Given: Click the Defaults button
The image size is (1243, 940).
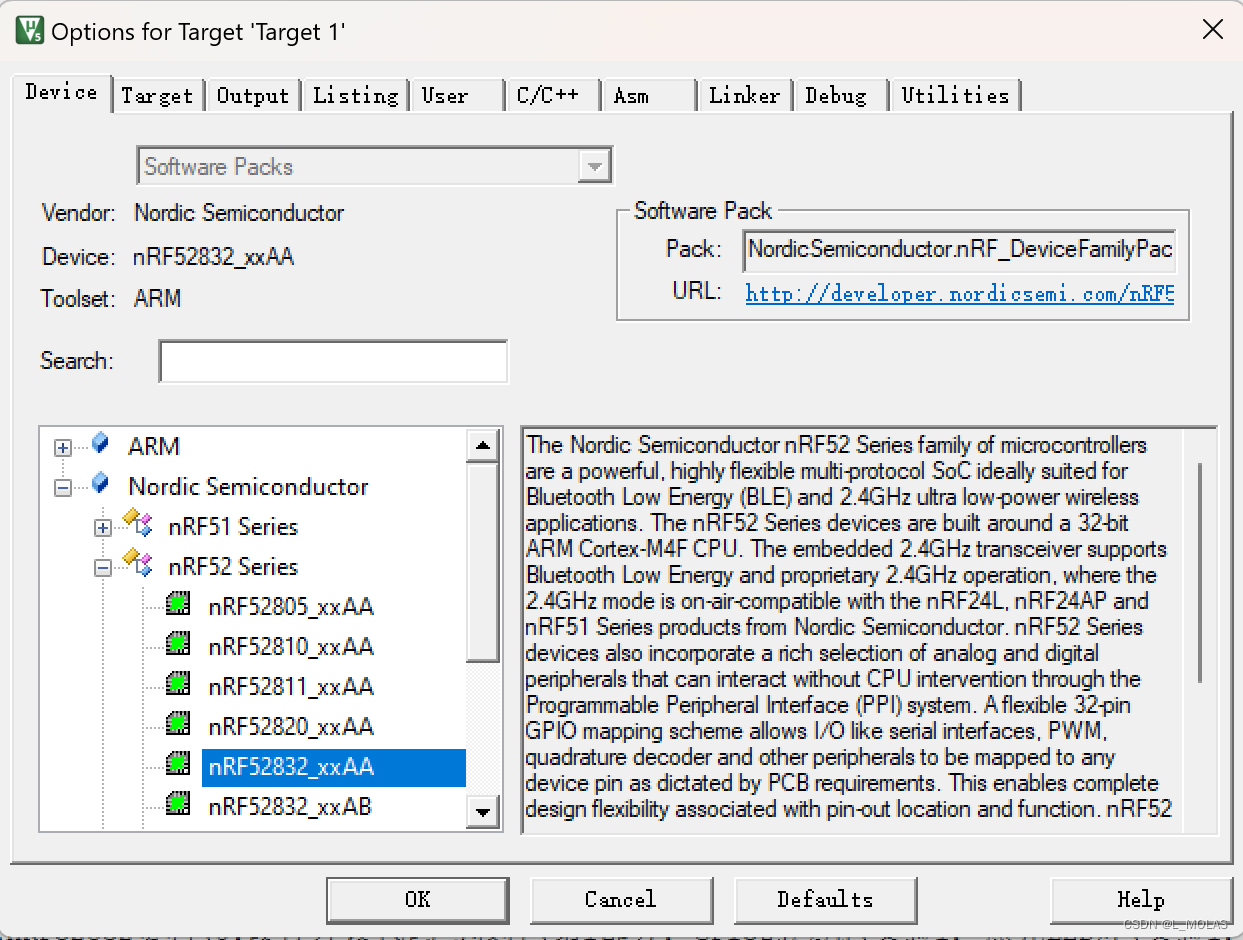Looking at the screenshot, I should 825,899.
